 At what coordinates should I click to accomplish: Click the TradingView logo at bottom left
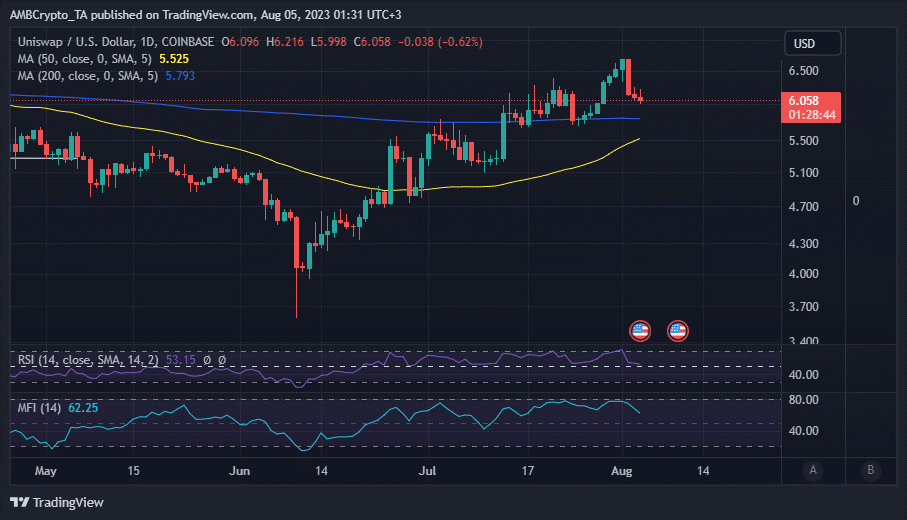pos(57,502)
